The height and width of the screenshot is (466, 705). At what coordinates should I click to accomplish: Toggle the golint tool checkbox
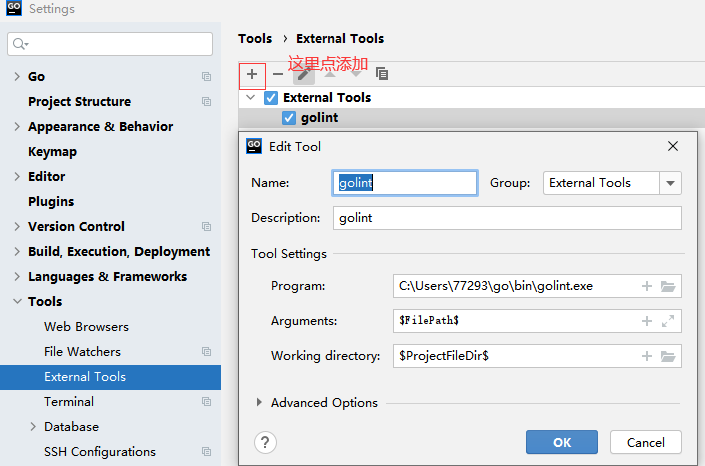pyautogui.click(x=289, y=118)
